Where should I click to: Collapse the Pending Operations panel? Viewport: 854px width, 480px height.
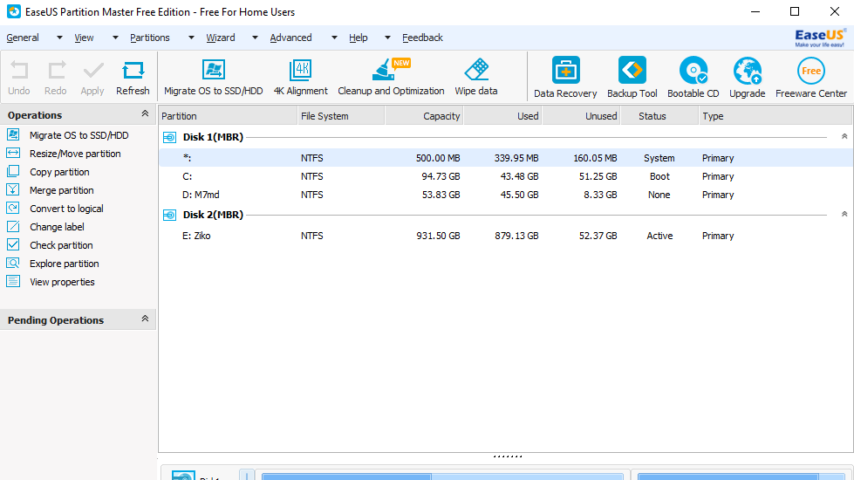(145, 318)
